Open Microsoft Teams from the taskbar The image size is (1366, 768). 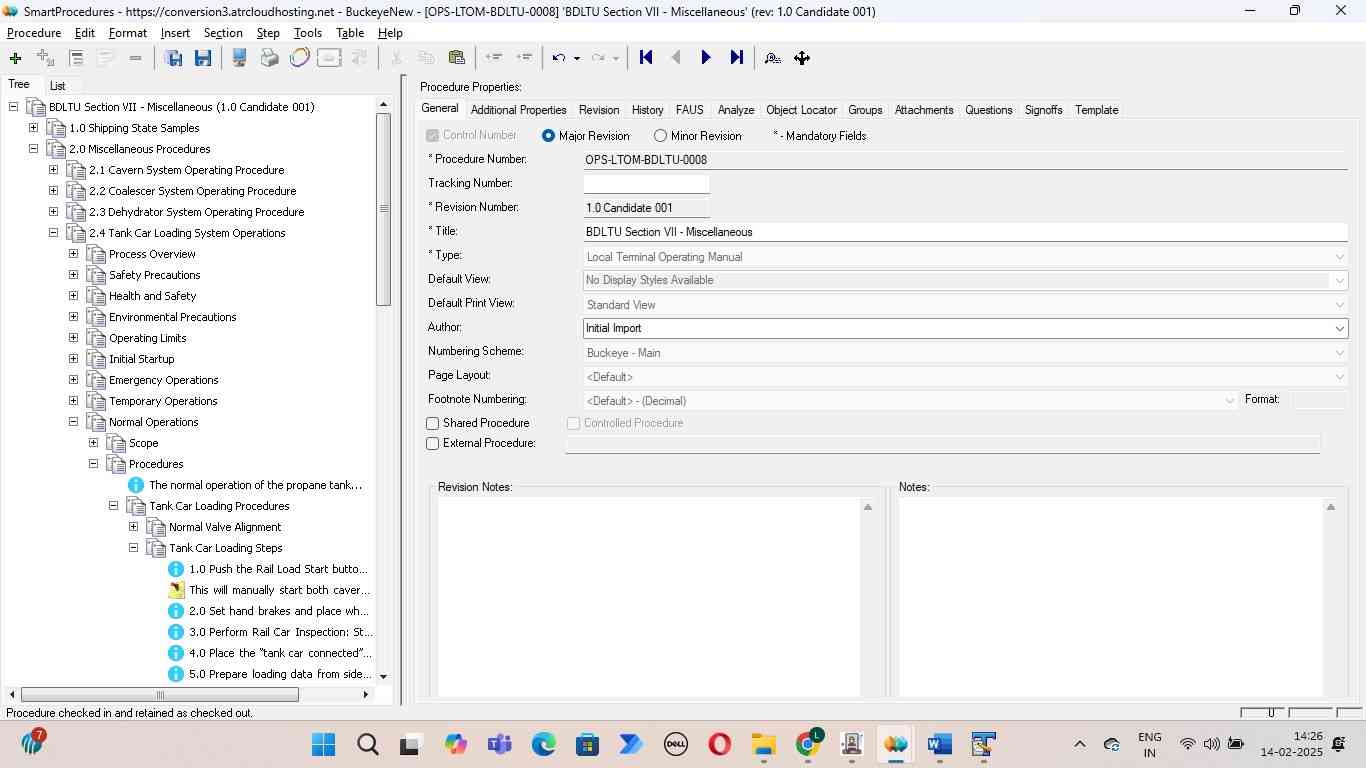click(x=499, y=744)
